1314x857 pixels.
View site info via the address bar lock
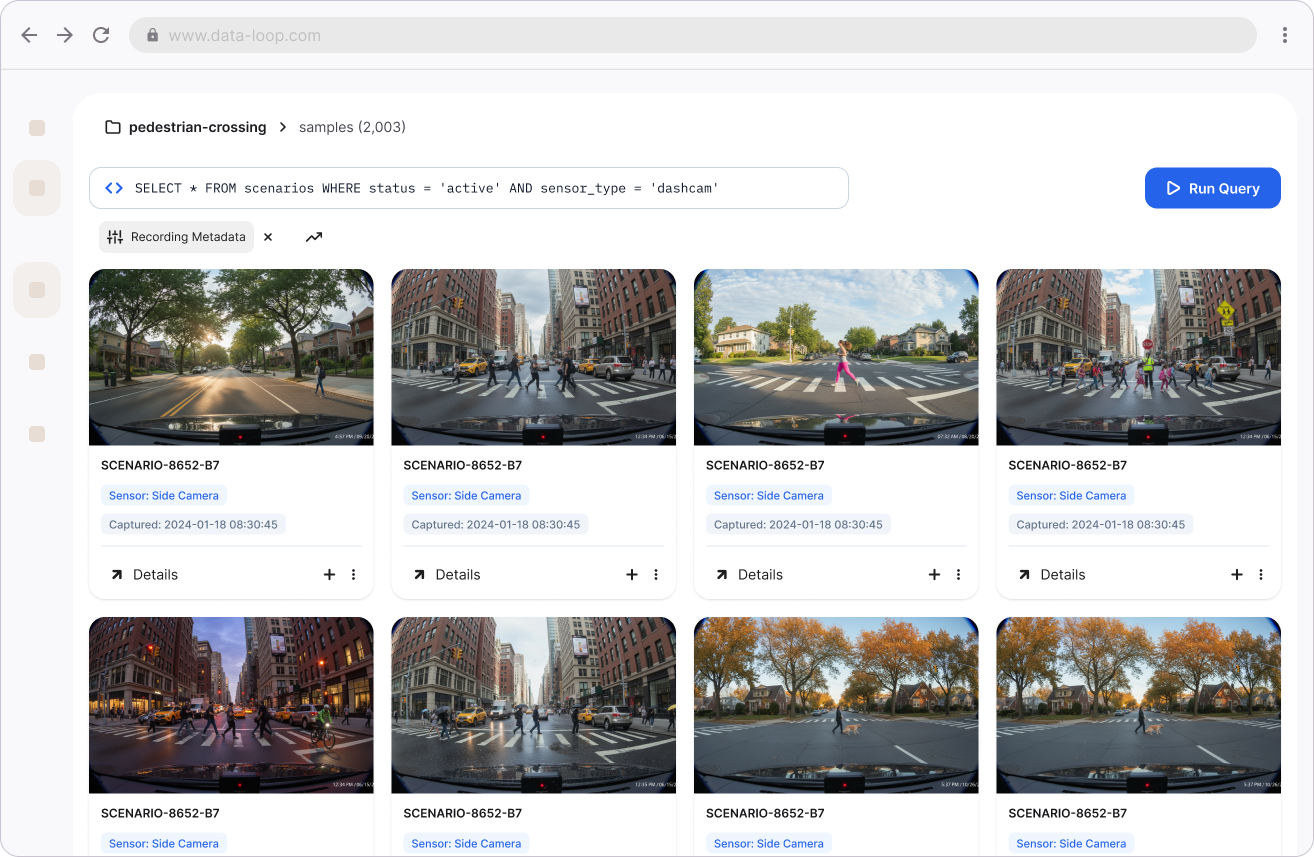pos(153,35)
